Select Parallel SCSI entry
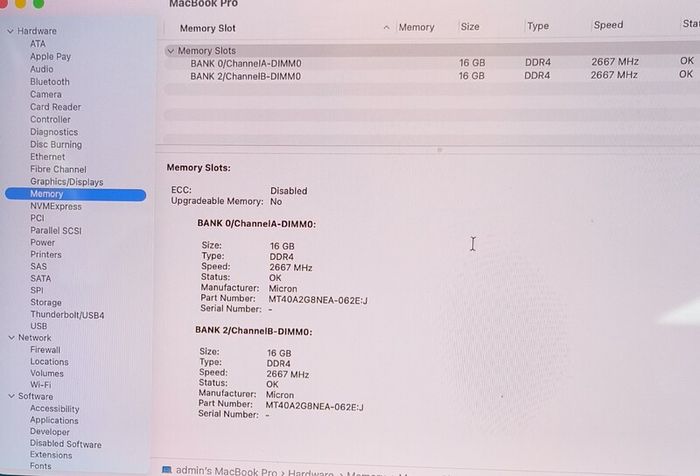The width and height of the screenshot is (700, 476). coord(56,230)
